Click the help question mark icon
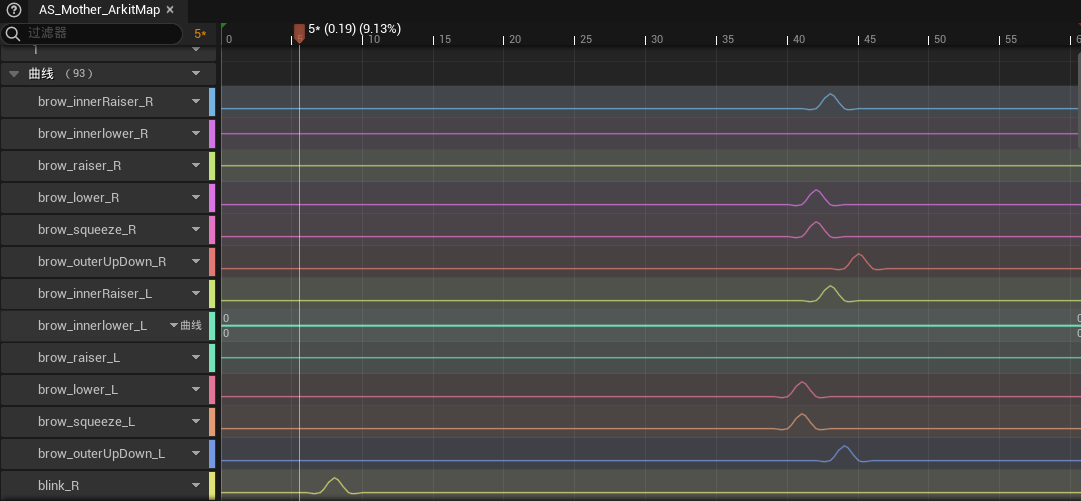1081x501 pixels. pos(14,10)
